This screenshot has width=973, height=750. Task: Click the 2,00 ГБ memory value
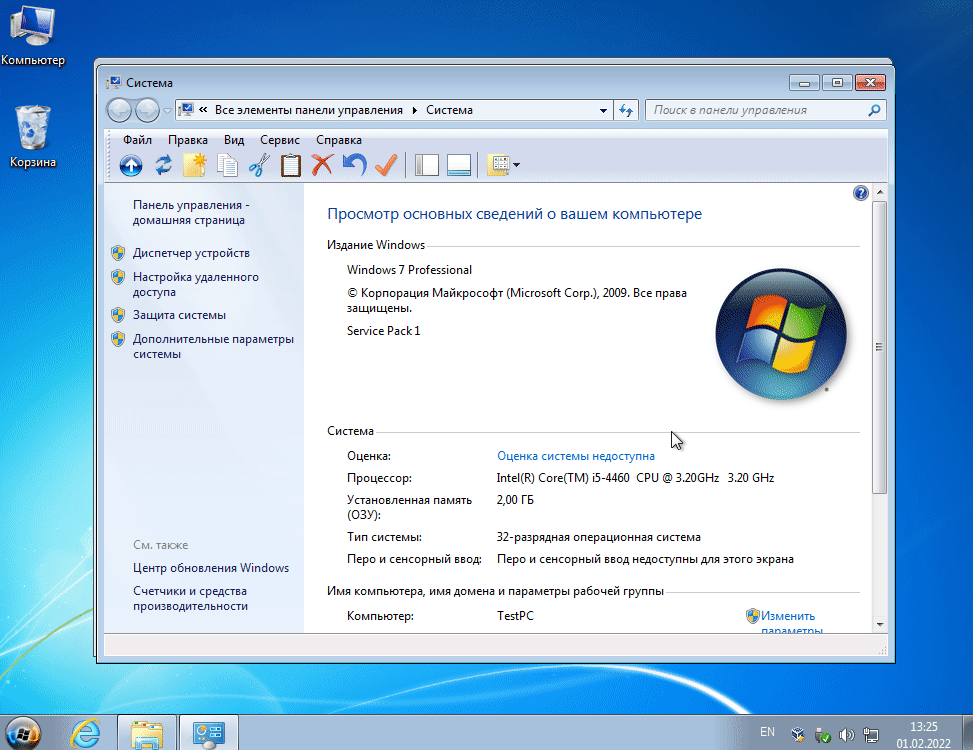(x=515, y=500)
